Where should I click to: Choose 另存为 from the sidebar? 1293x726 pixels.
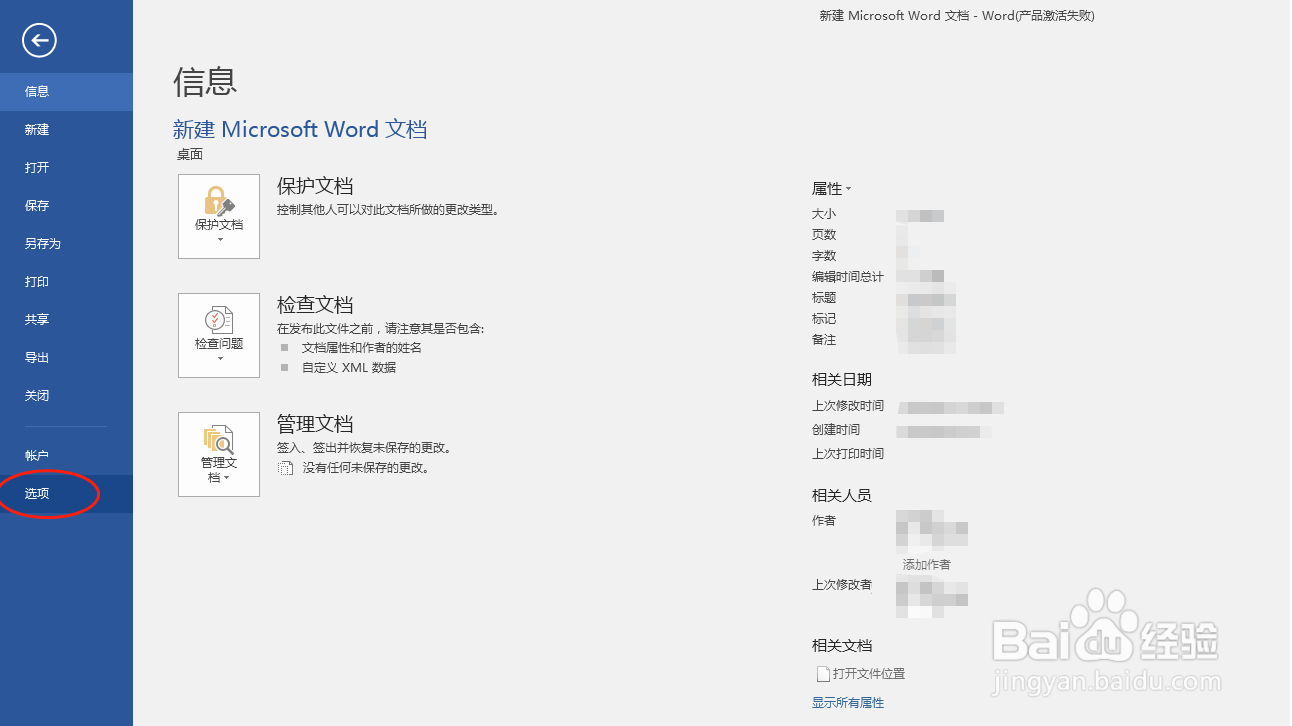(66, 244)
